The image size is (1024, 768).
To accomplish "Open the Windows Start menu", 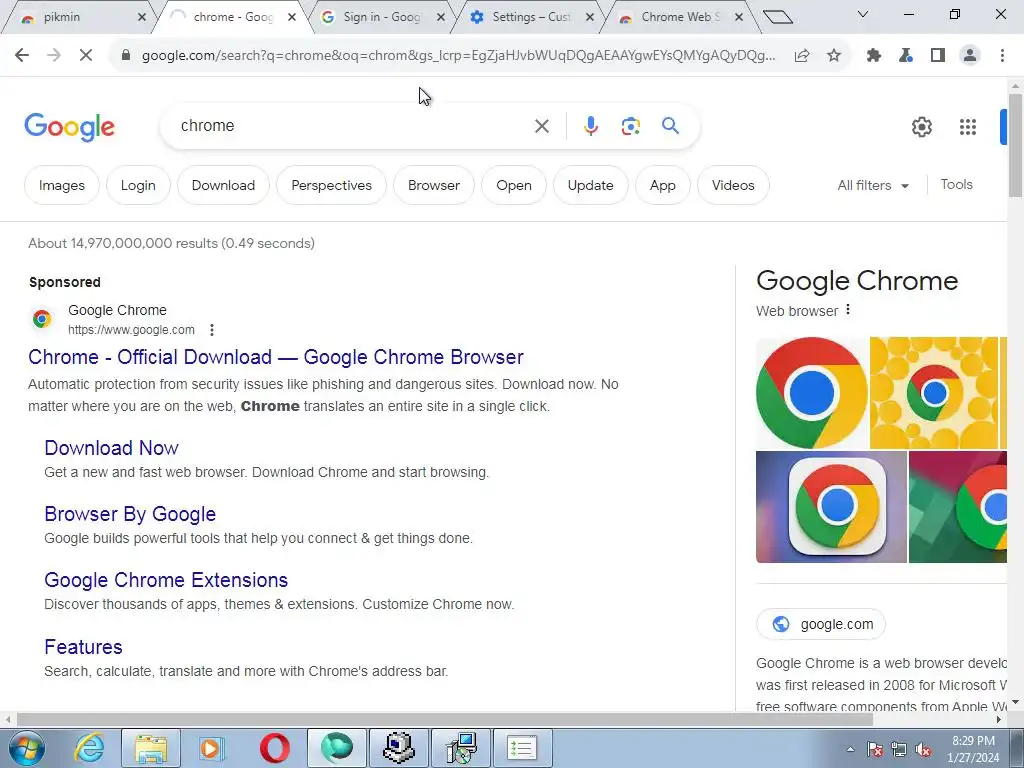I will pos(27,748).
